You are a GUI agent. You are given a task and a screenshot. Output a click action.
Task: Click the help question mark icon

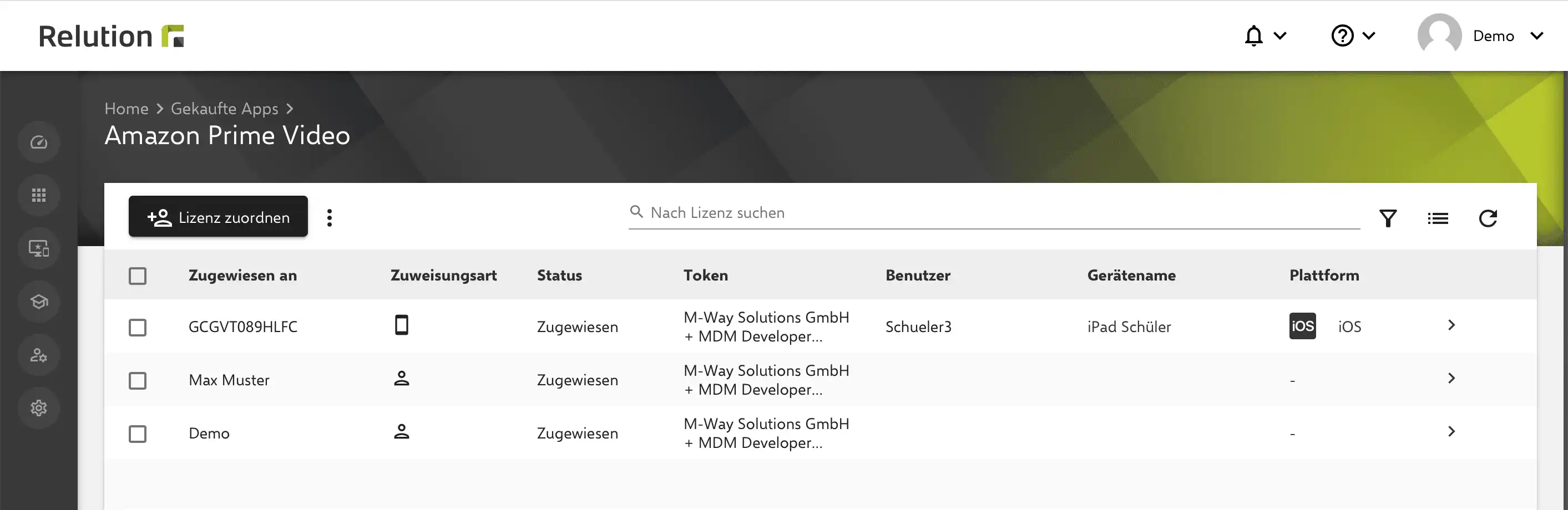coord(1342,36)
